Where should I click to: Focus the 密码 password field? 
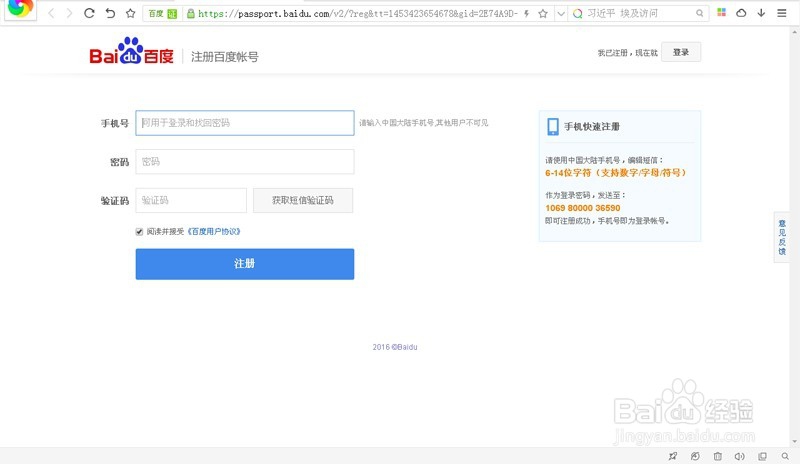245,162
